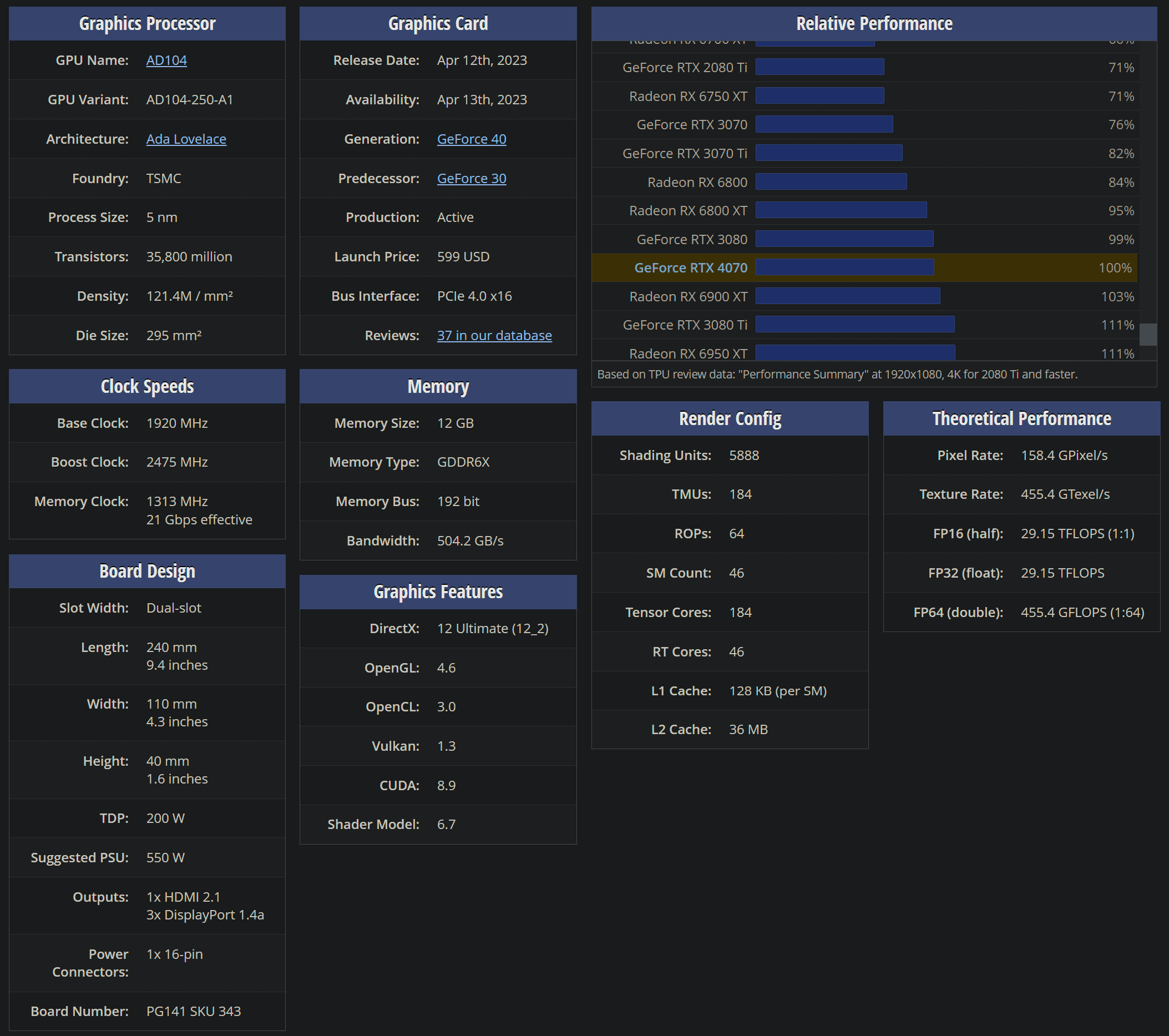The width and height of the screenshot is (1169, 1036).
Task: Click the GPU Variant value AD104-250-A1
Action: tap(190, 99)
